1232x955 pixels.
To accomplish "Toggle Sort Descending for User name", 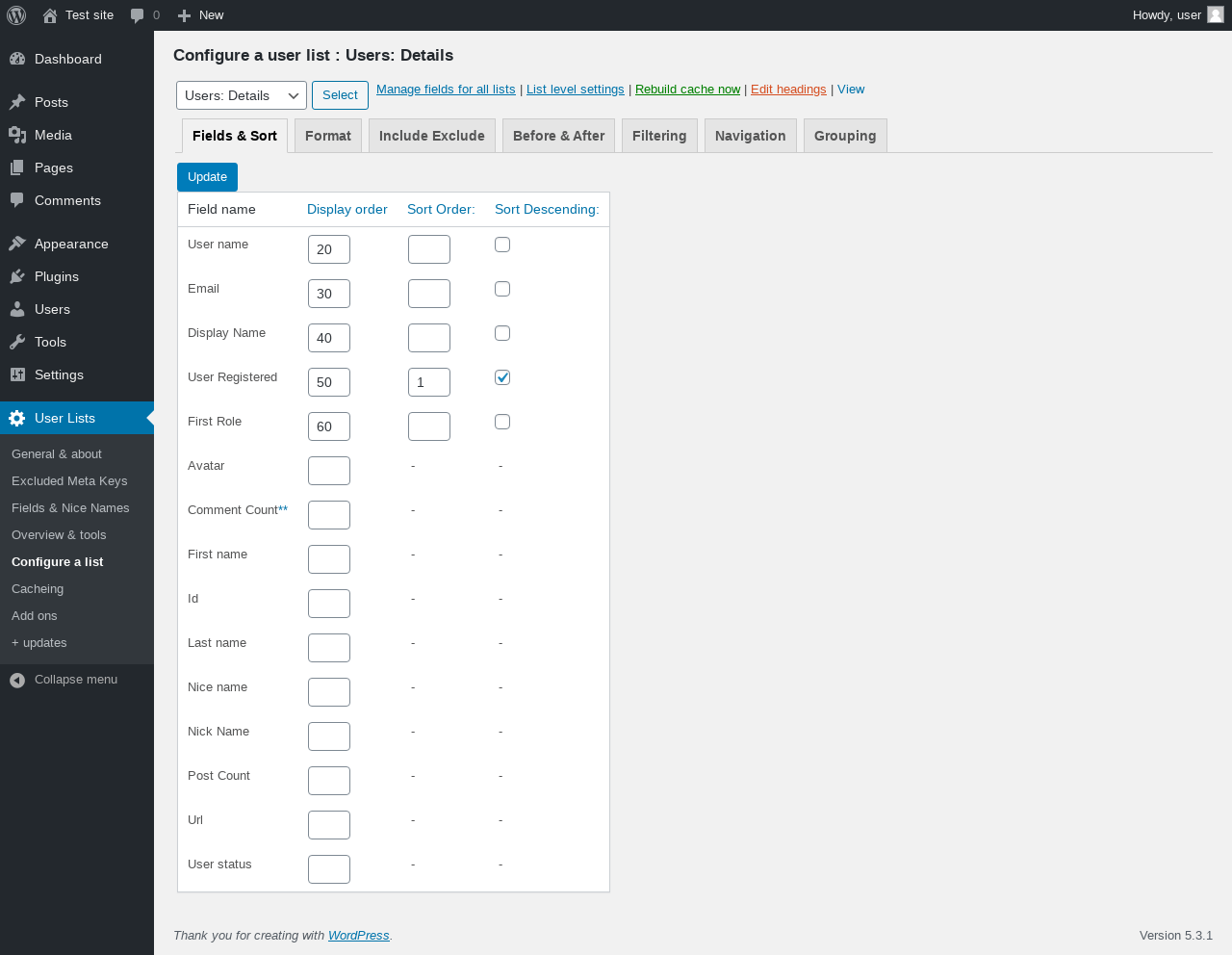I will pos(502,245).
